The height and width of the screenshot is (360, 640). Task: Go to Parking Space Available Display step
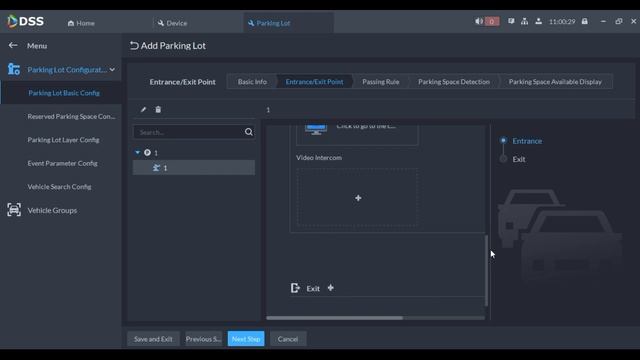[x=555, y=82]
